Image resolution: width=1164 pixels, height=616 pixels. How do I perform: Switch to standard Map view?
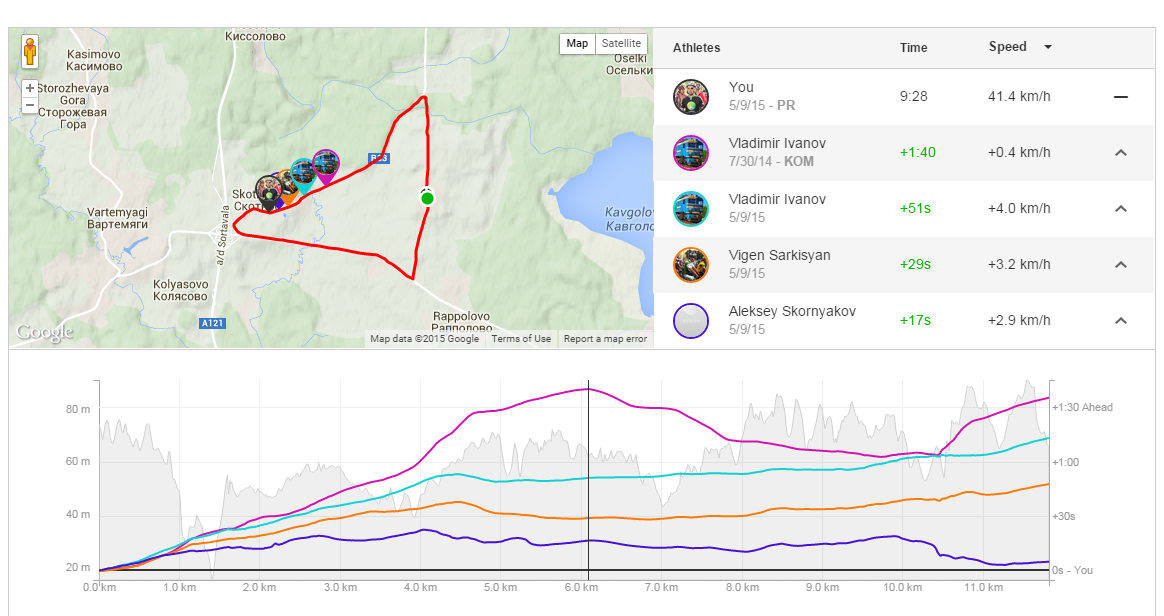tap(577, 44)
